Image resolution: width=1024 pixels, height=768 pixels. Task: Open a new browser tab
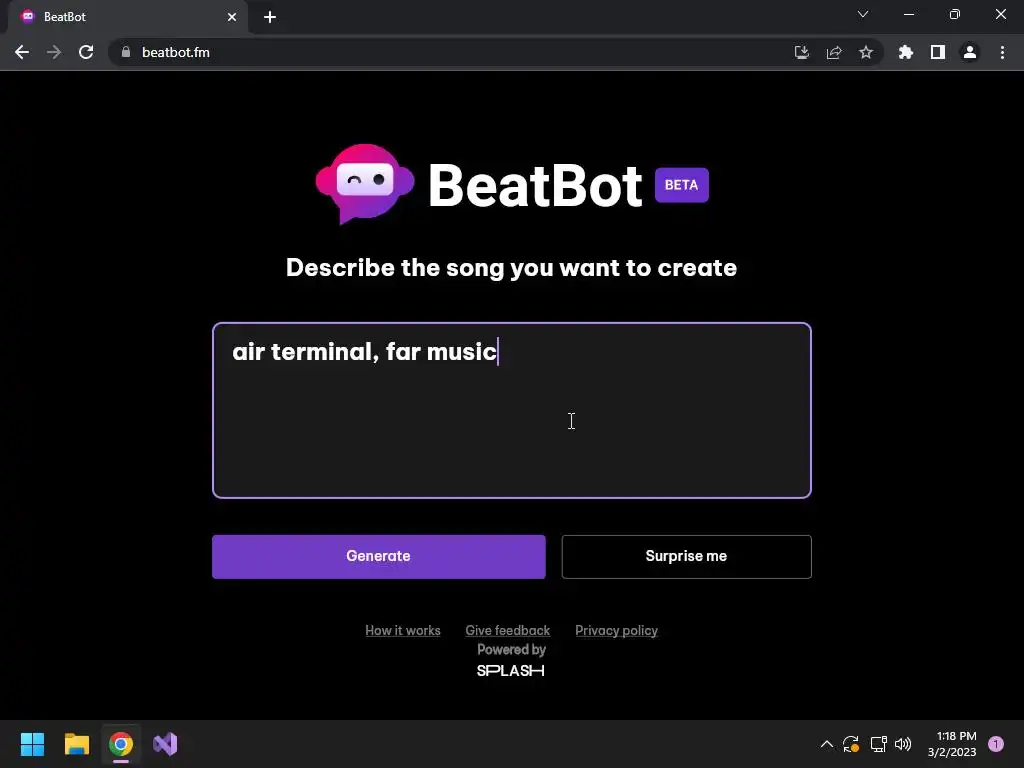pos(270,17)
